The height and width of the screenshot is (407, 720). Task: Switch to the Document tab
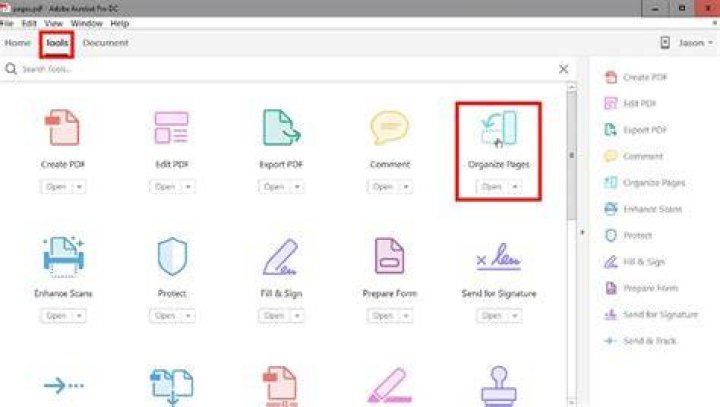[106, 43]
